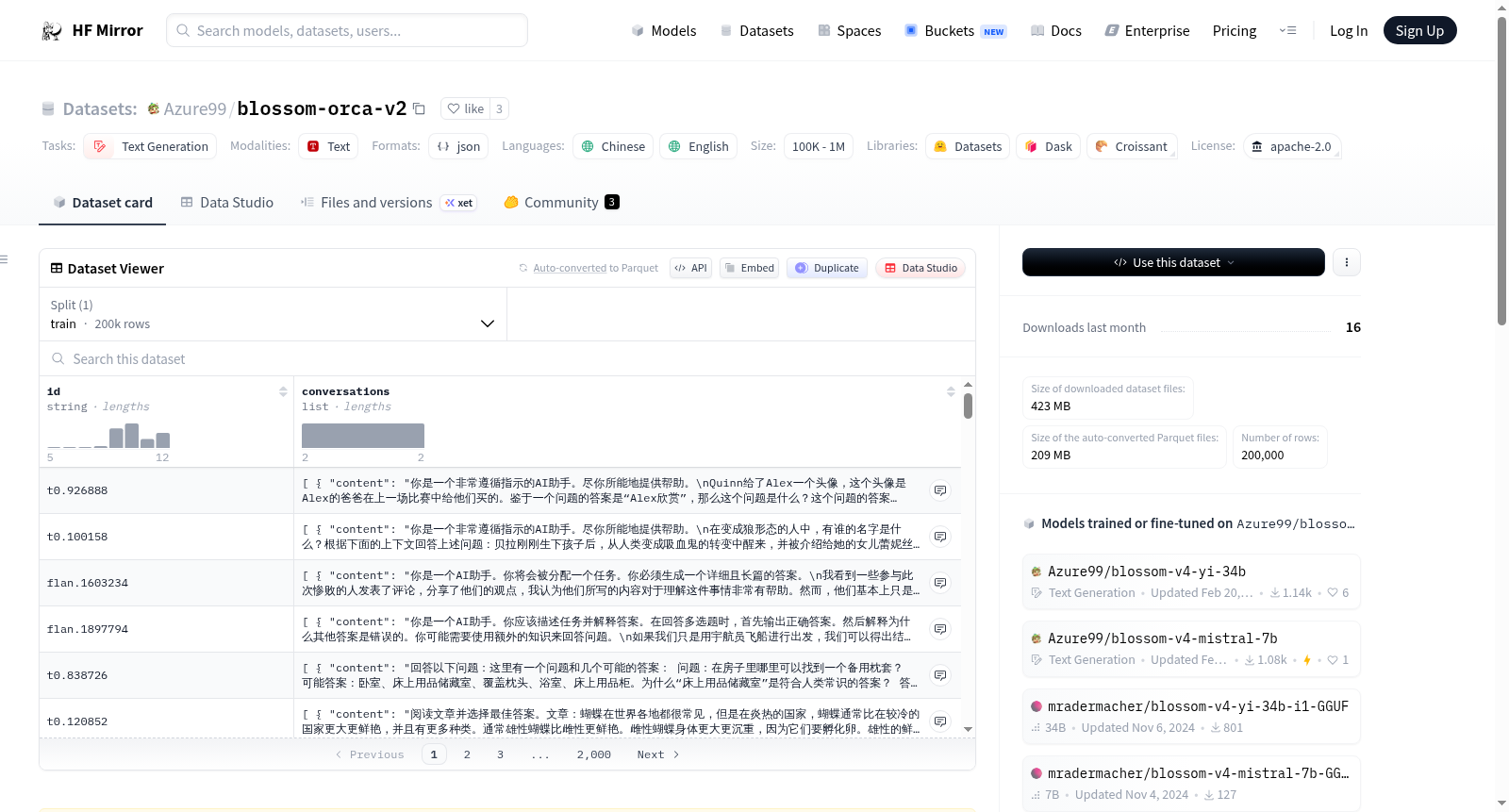Duplicate the dataset
Viewport: 1509px width, 812px height.
[827, 268]
